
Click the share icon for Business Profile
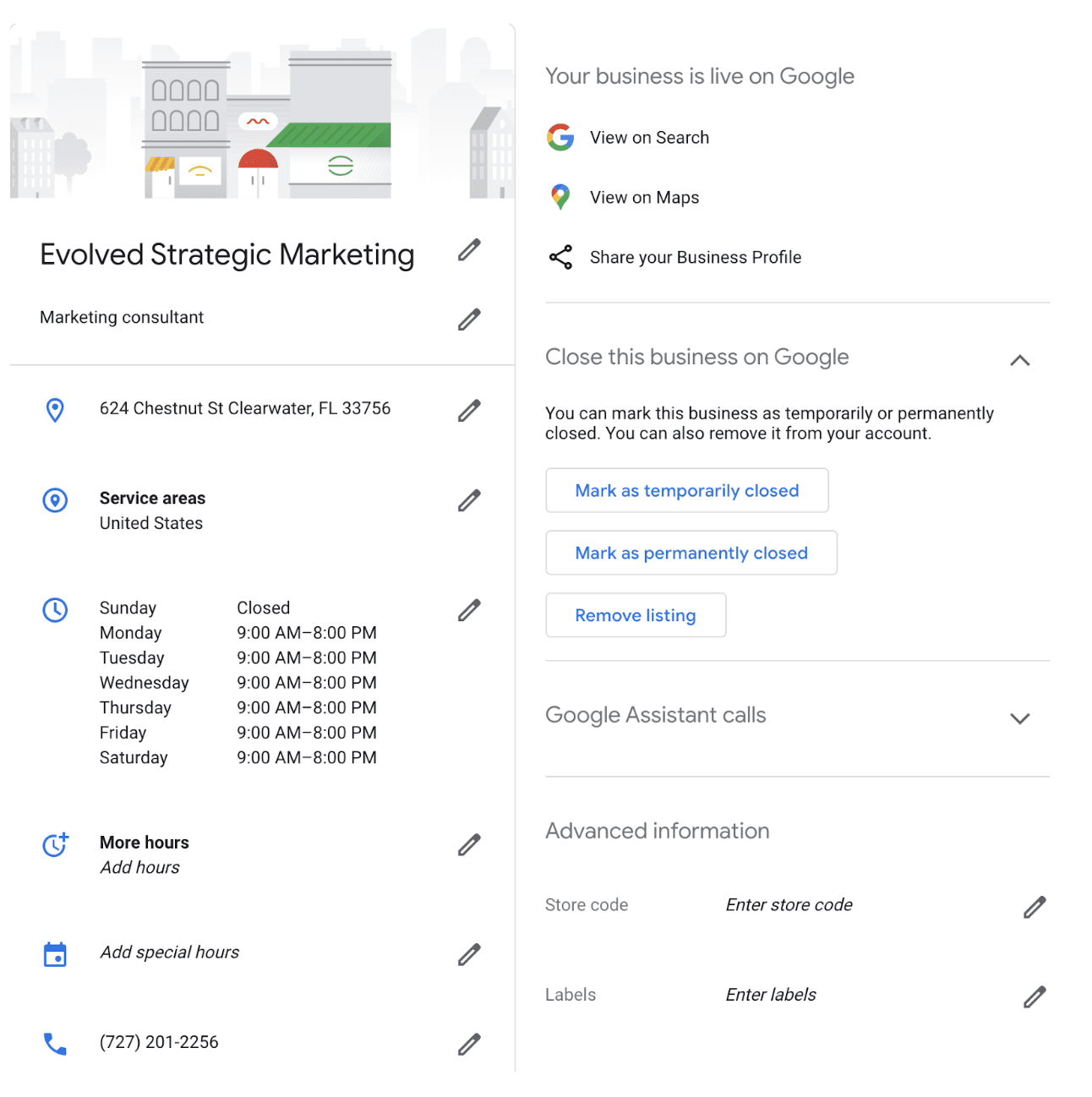[560, 257]
